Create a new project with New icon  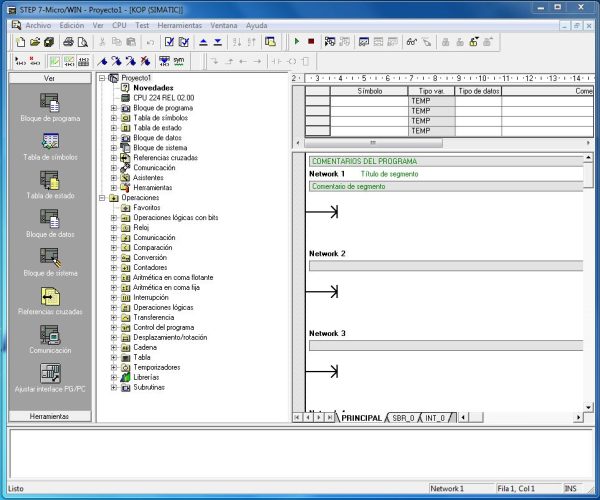[20, 42]
